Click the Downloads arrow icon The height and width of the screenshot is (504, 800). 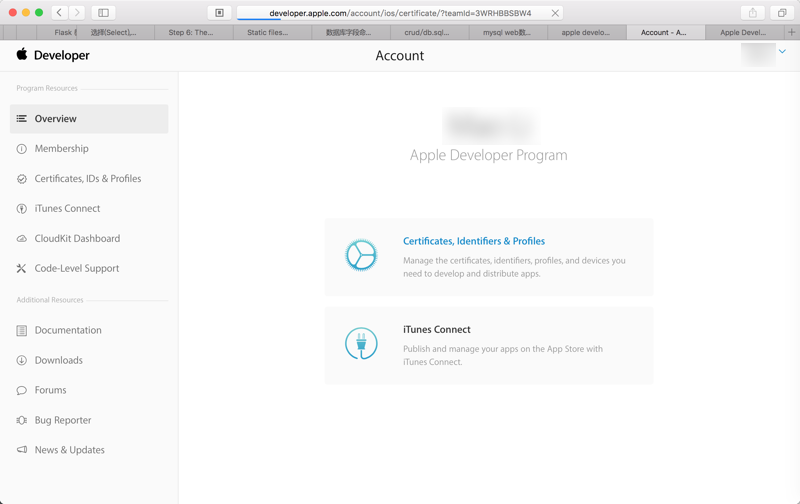coord(21,360)
